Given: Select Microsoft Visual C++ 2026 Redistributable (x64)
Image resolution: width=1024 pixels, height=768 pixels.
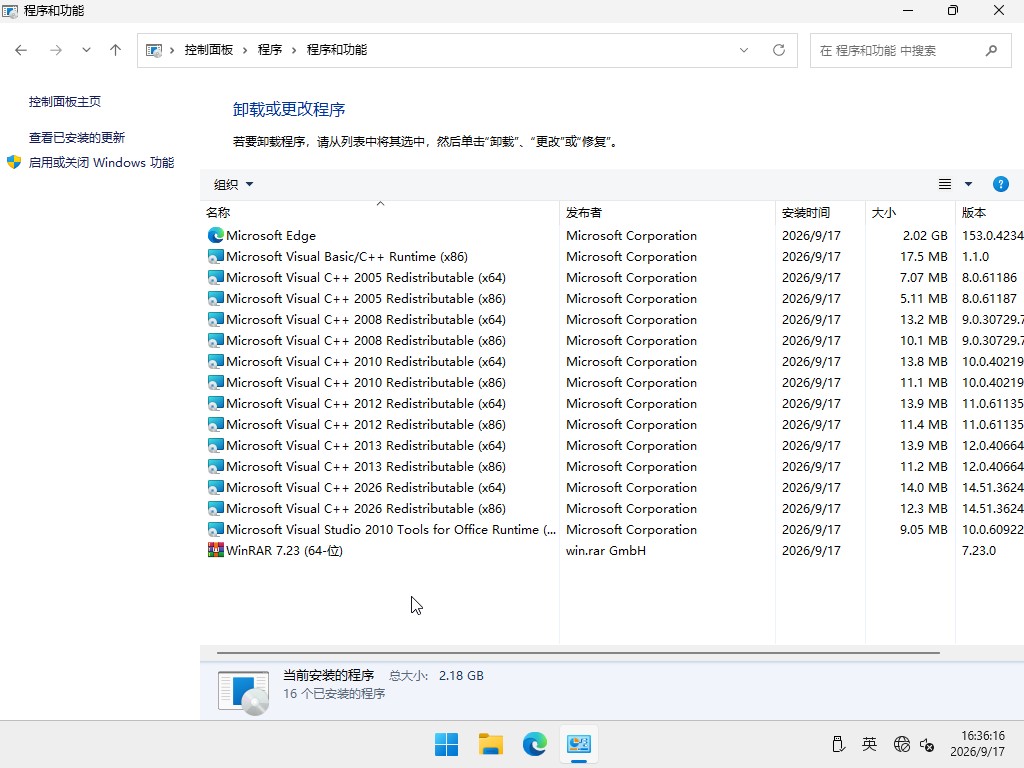Looking at the screenshot, I should pyautogui.click(x=366, y=487).
